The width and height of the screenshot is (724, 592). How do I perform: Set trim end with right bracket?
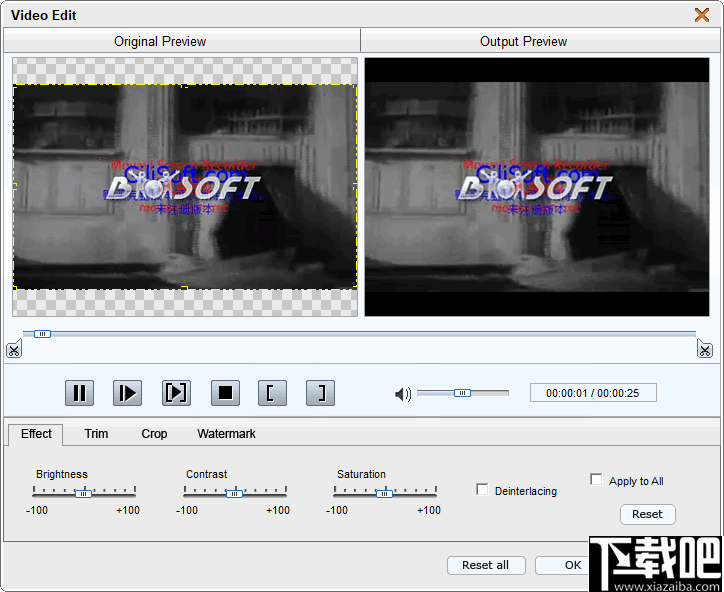[320, 393]
